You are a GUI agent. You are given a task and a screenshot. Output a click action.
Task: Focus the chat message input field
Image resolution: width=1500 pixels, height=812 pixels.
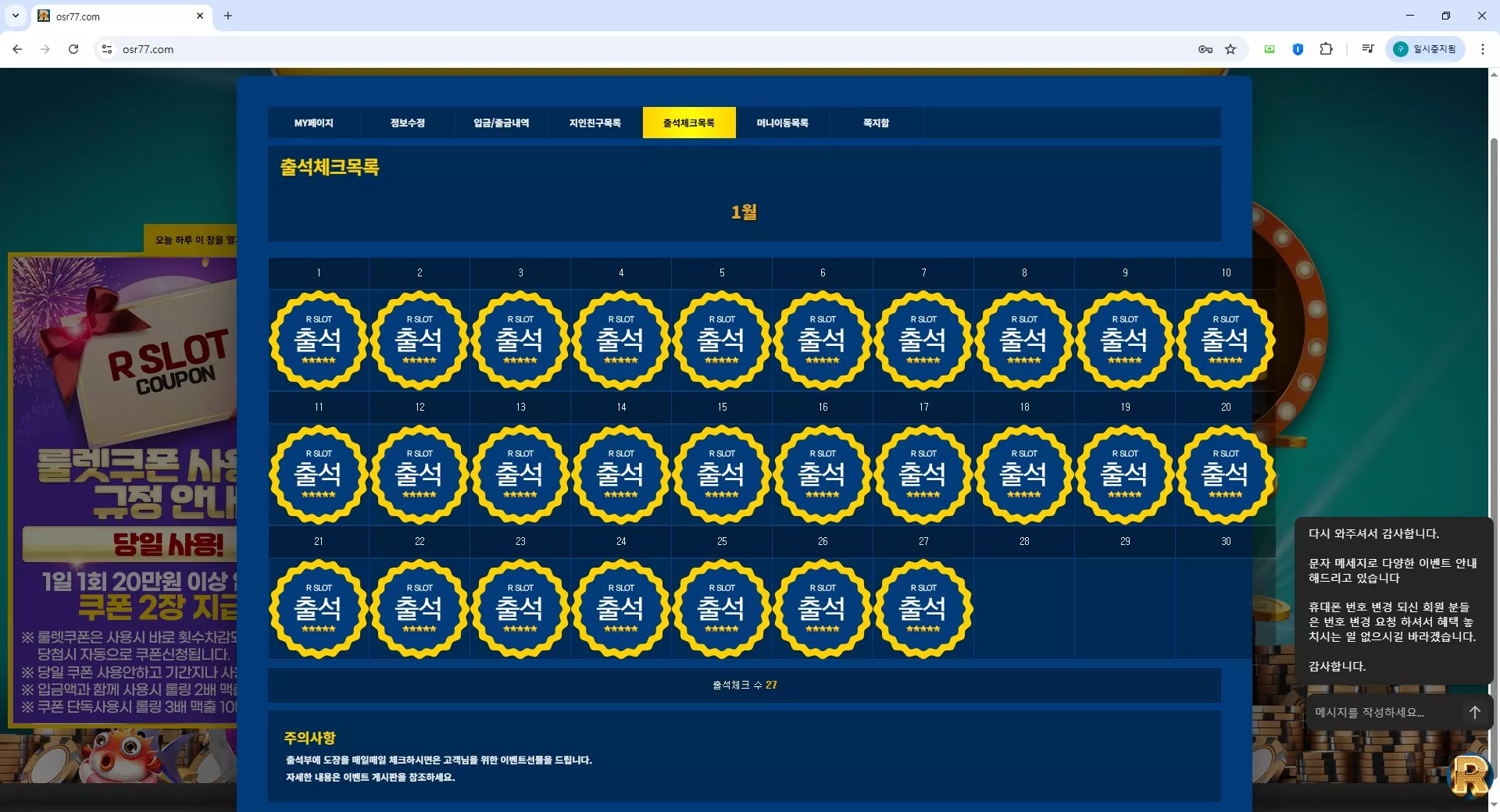point(1383,712)
